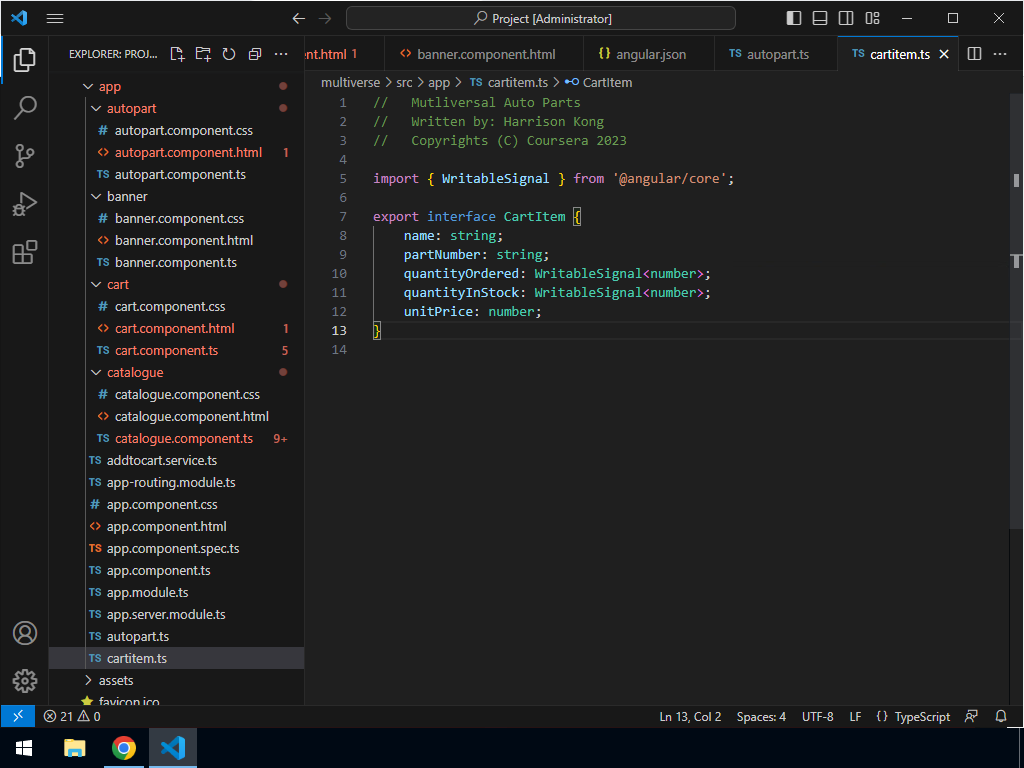The height and width of the screenshot is (768, 1024).
Task: Open Run and Debug view
Action: click(x=25, y=204)
